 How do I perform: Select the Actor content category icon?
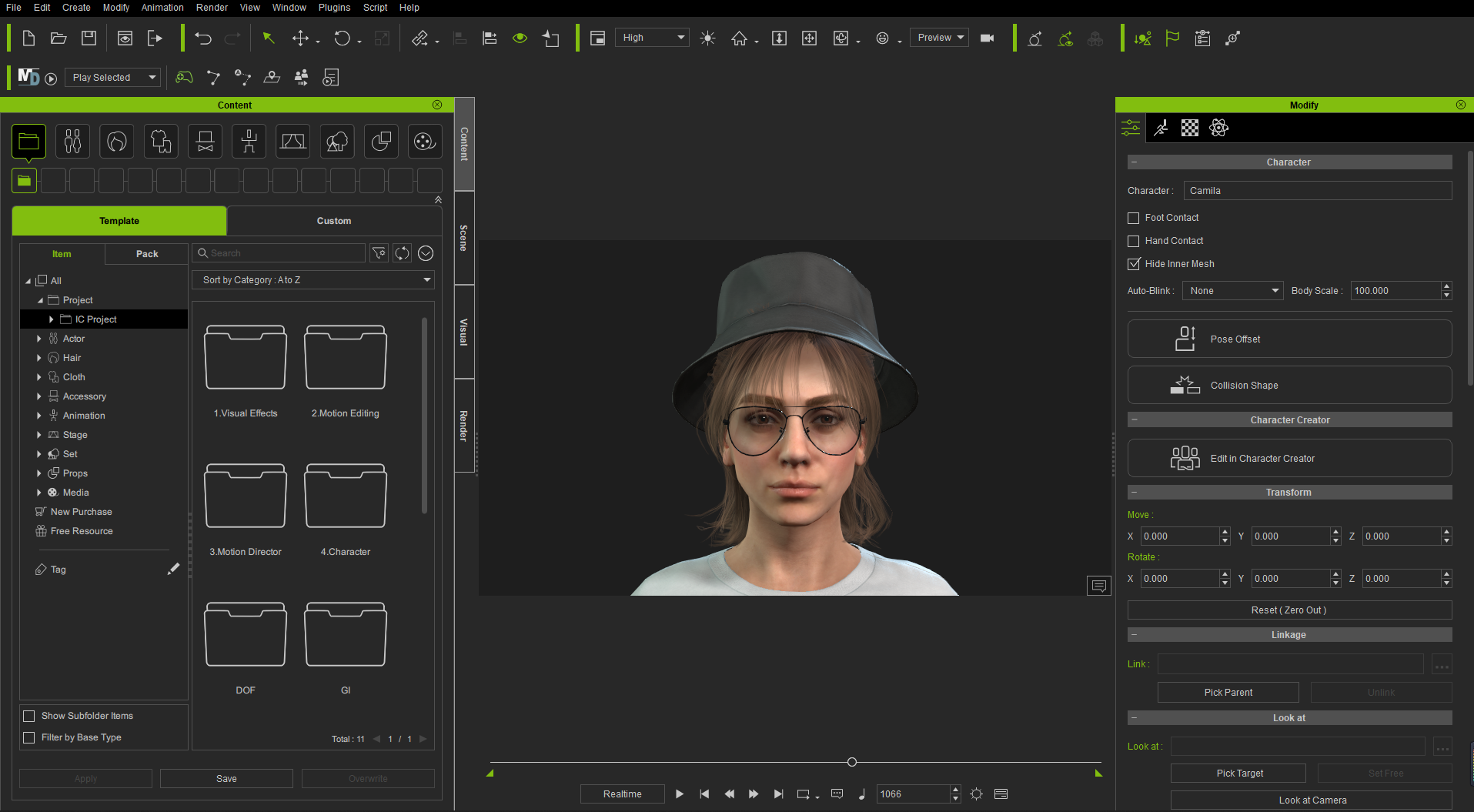[72, 141]
